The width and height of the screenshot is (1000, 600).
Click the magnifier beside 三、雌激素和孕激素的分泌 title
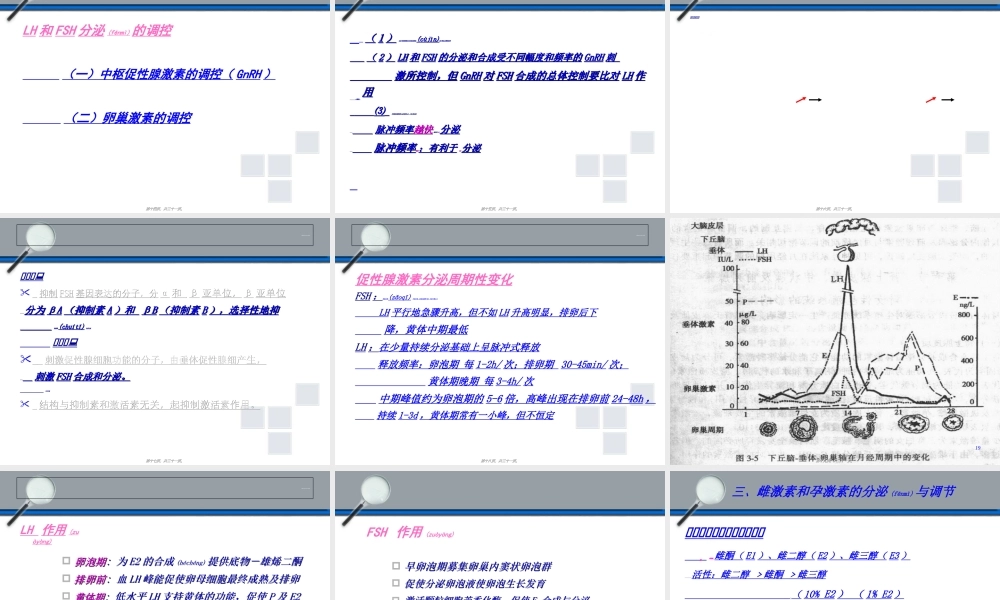pos(708,491)
